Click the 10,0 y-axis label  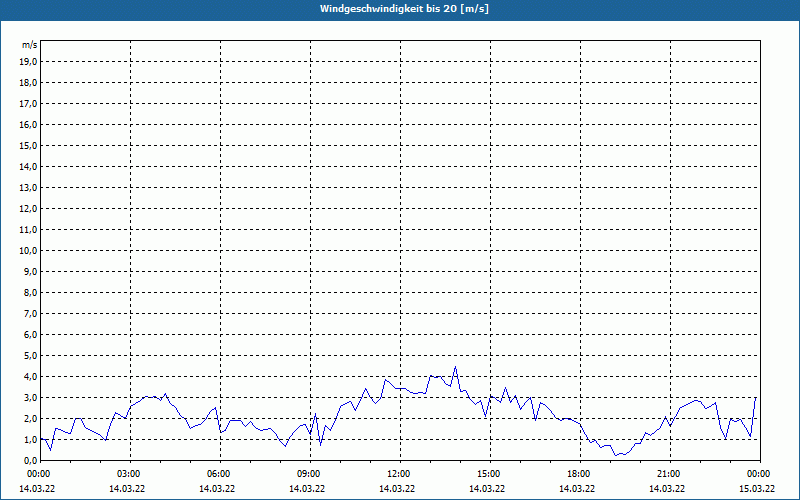[x=29, y=251]
